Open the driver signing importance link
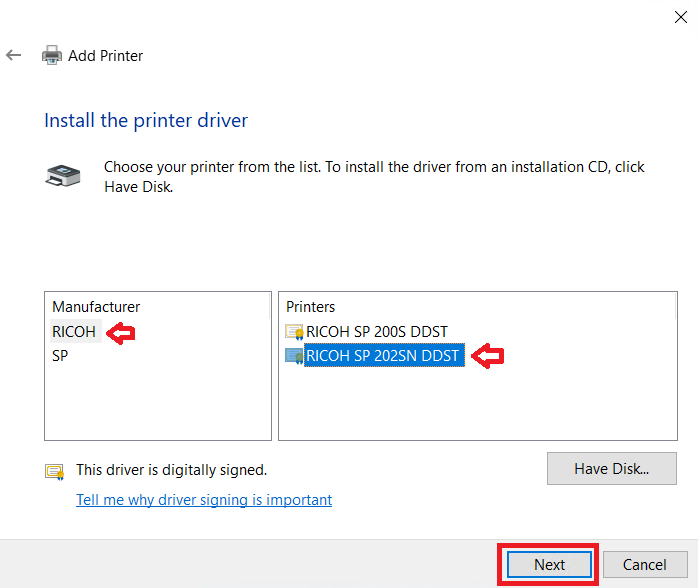Image resolution: width=698 pixels, height=588 pixels. (x=204, y=500)
